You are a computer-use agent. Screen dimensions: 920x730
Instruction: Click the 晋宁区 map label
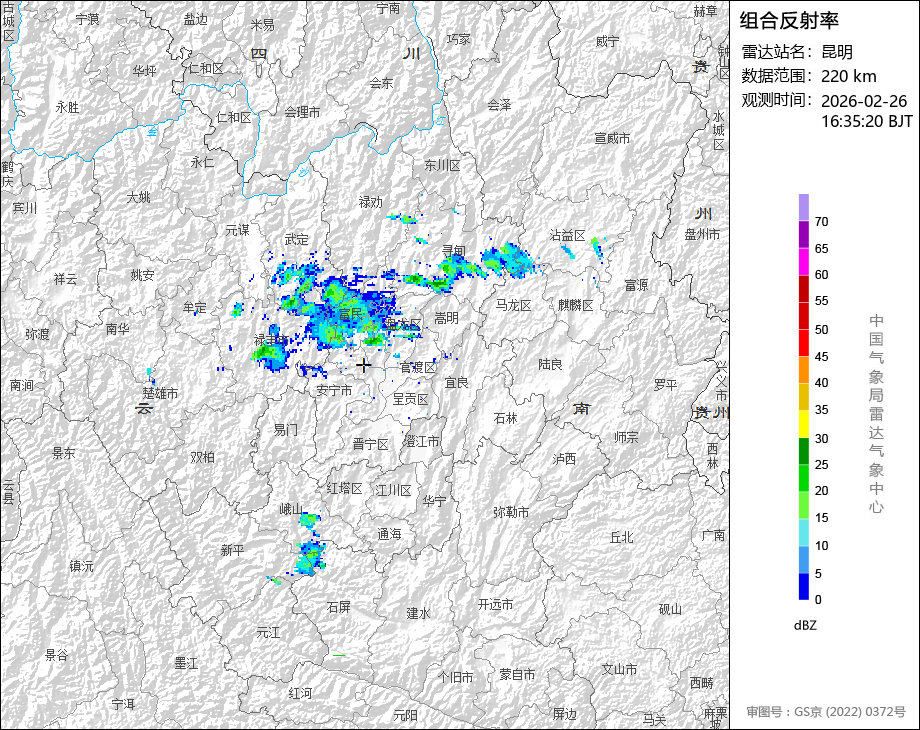click(371, 444)
